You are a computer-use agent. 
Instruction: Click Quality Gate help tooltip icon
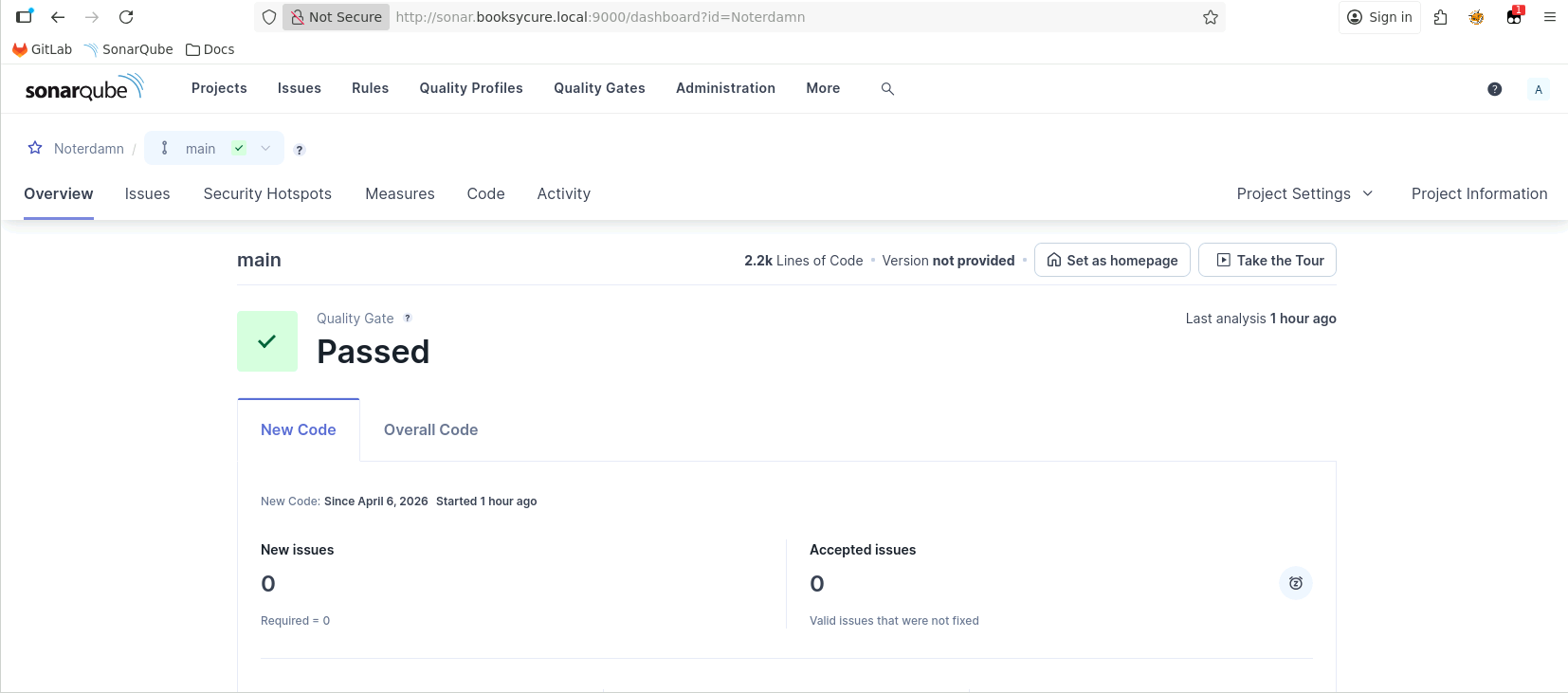coord(408,319)
